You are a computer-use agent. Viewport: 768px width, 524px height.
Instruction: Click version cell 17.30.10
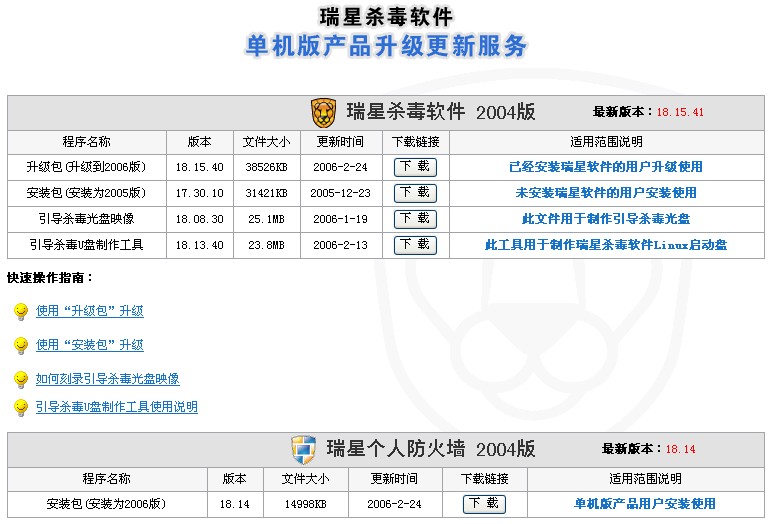[x=200, y=193]
